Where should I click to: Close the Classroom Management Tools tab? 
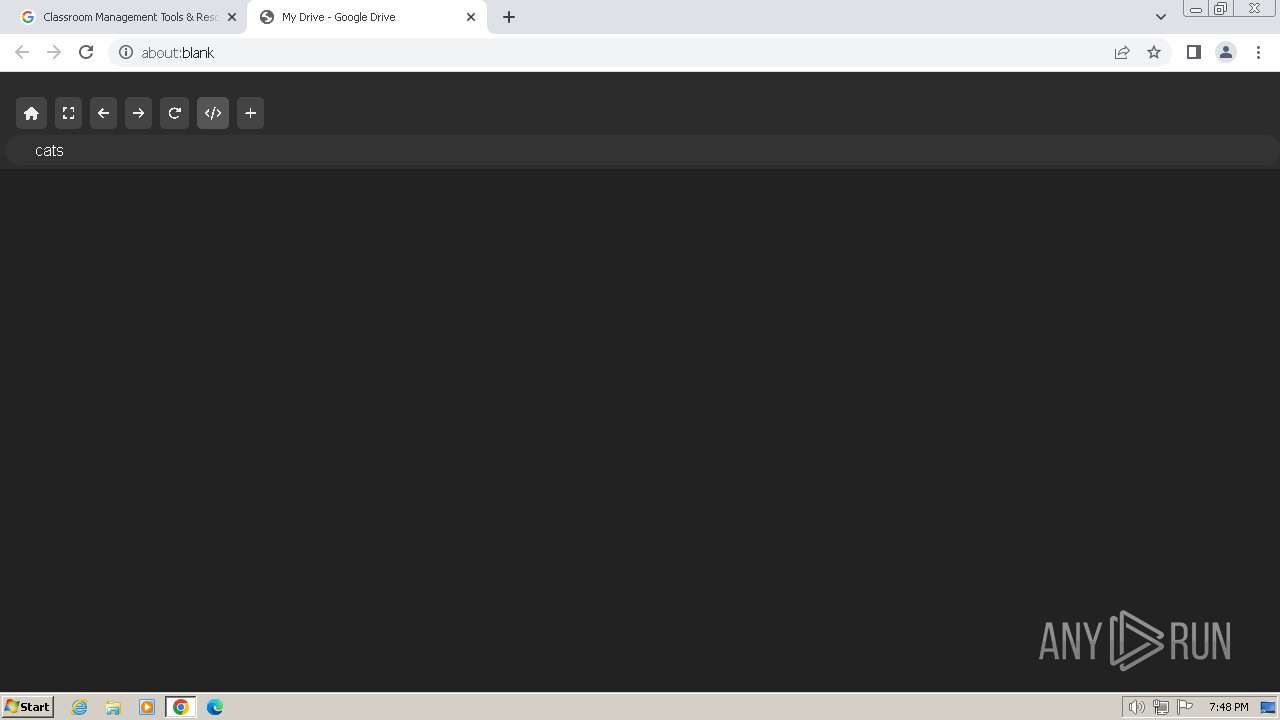coord(232,17)
